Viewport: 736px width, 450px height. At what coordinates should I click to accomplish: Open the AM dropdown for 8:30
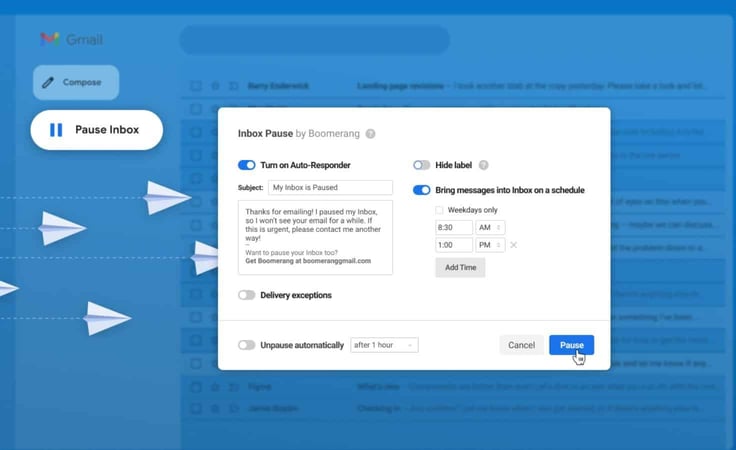[490, 228]
